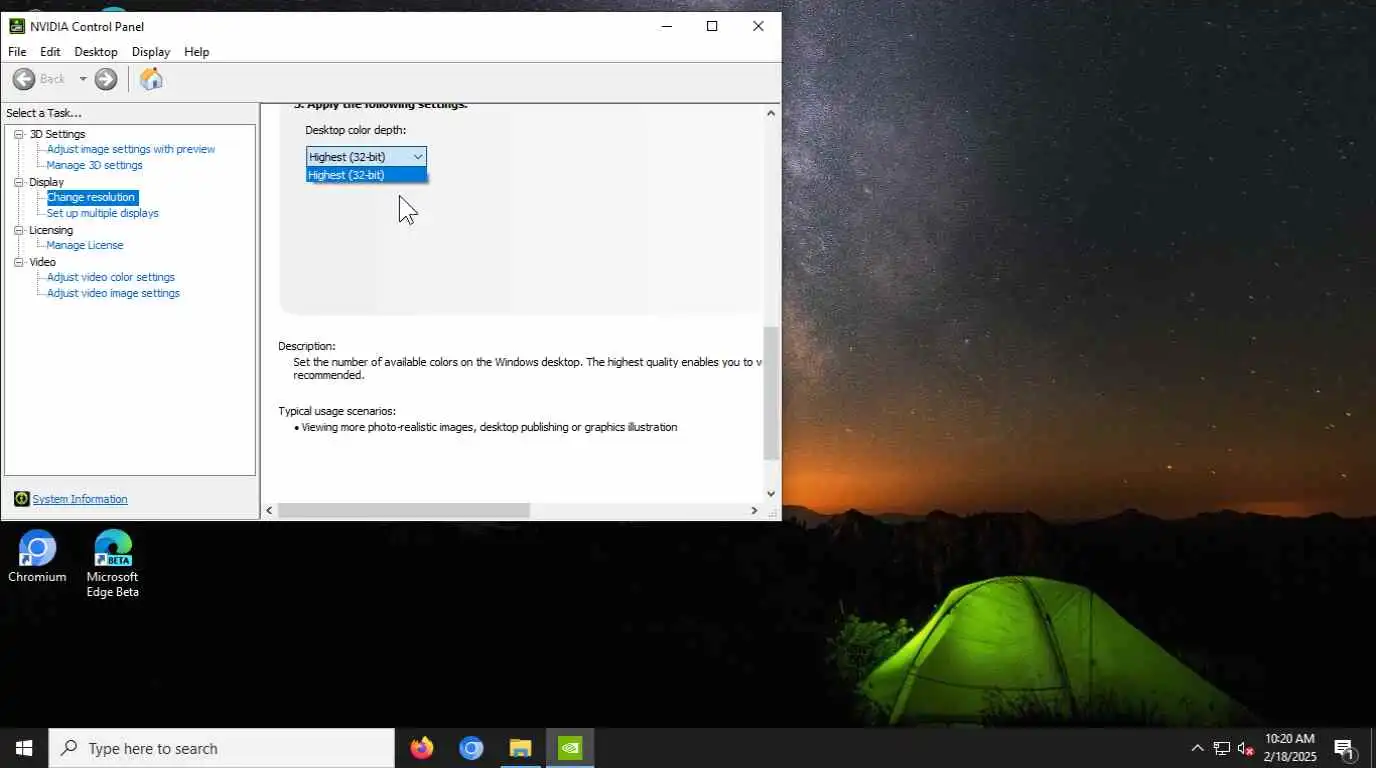Select Manage 3D settings
Screen dimensions: 1376x768
coord(95,165)
